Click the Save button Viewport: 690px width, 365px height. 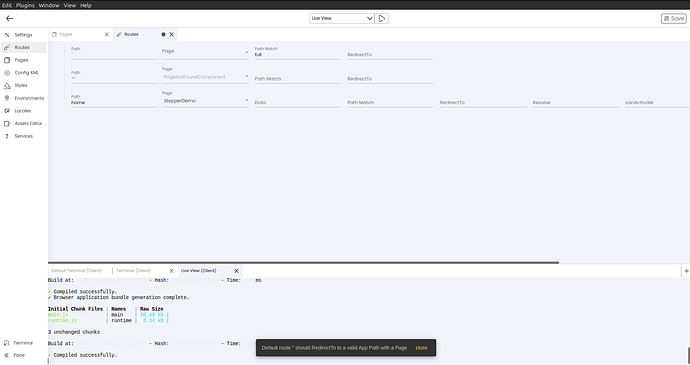click(x=674, y=18)
